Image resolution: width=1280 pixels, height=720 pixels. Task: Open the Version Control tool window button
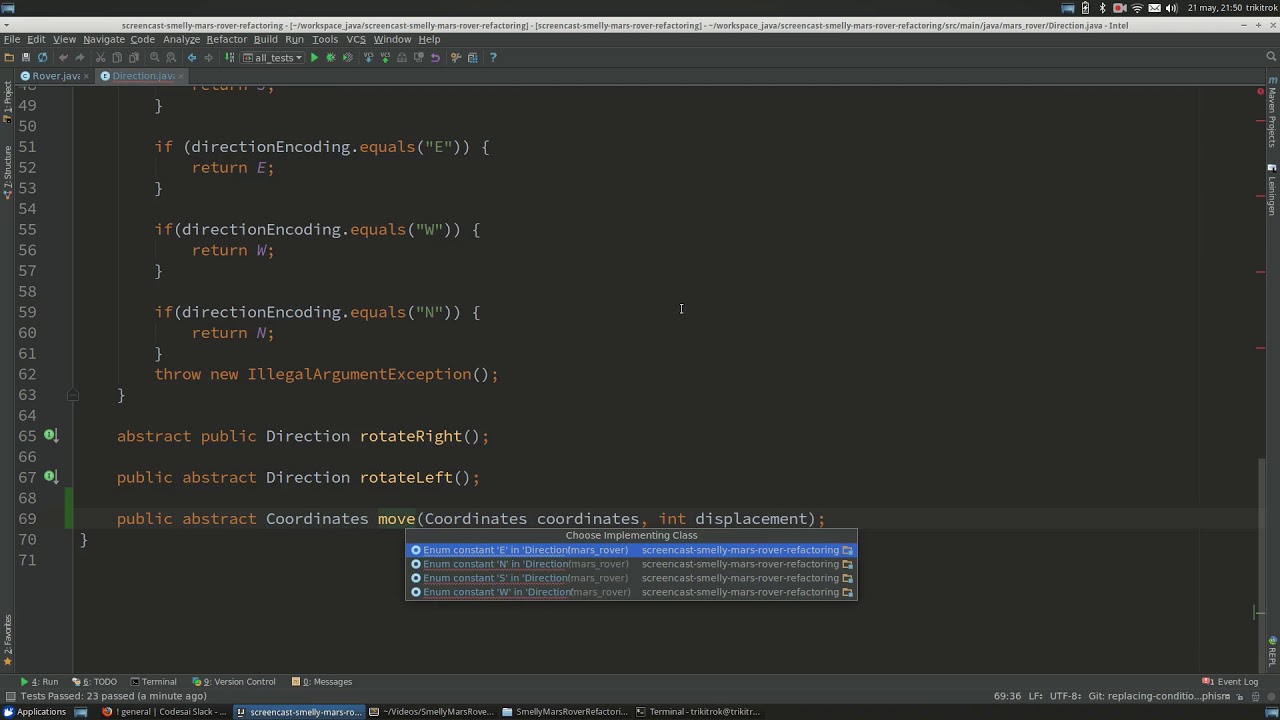tap(233, 682)
